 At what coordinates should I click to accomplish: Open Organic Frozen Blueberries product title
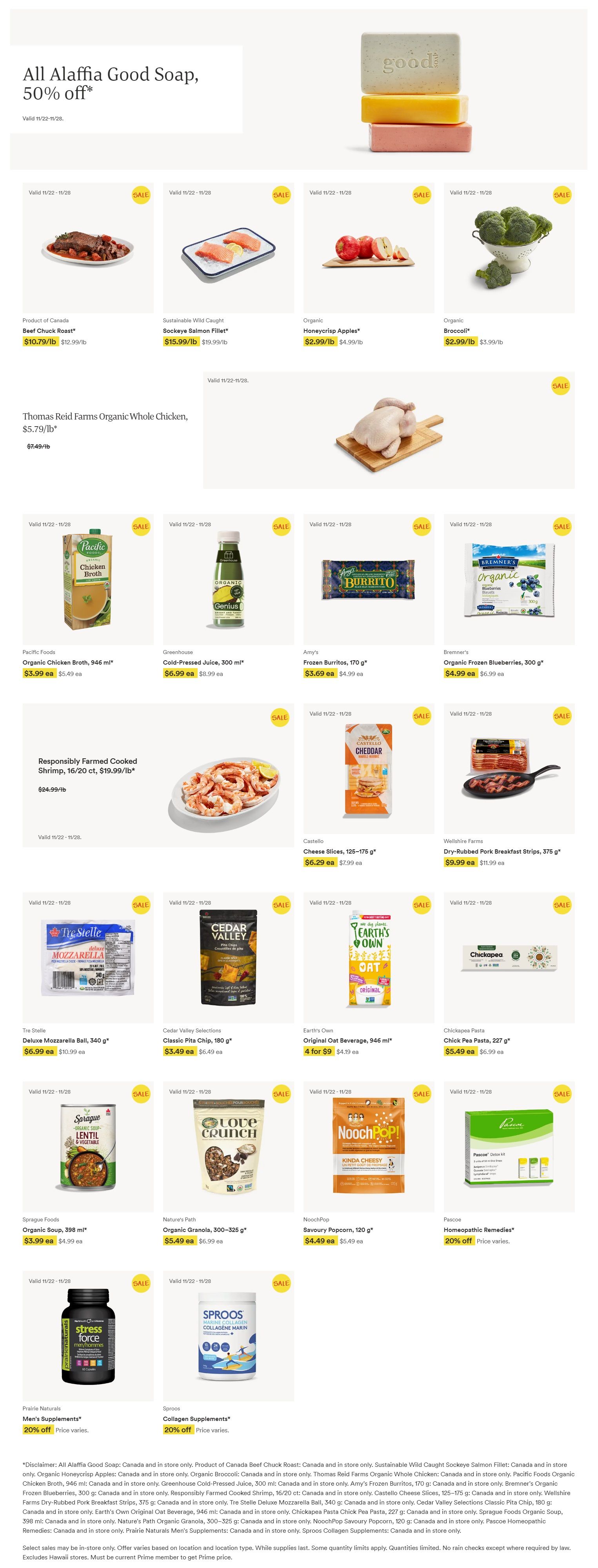[x=494, y=662]
